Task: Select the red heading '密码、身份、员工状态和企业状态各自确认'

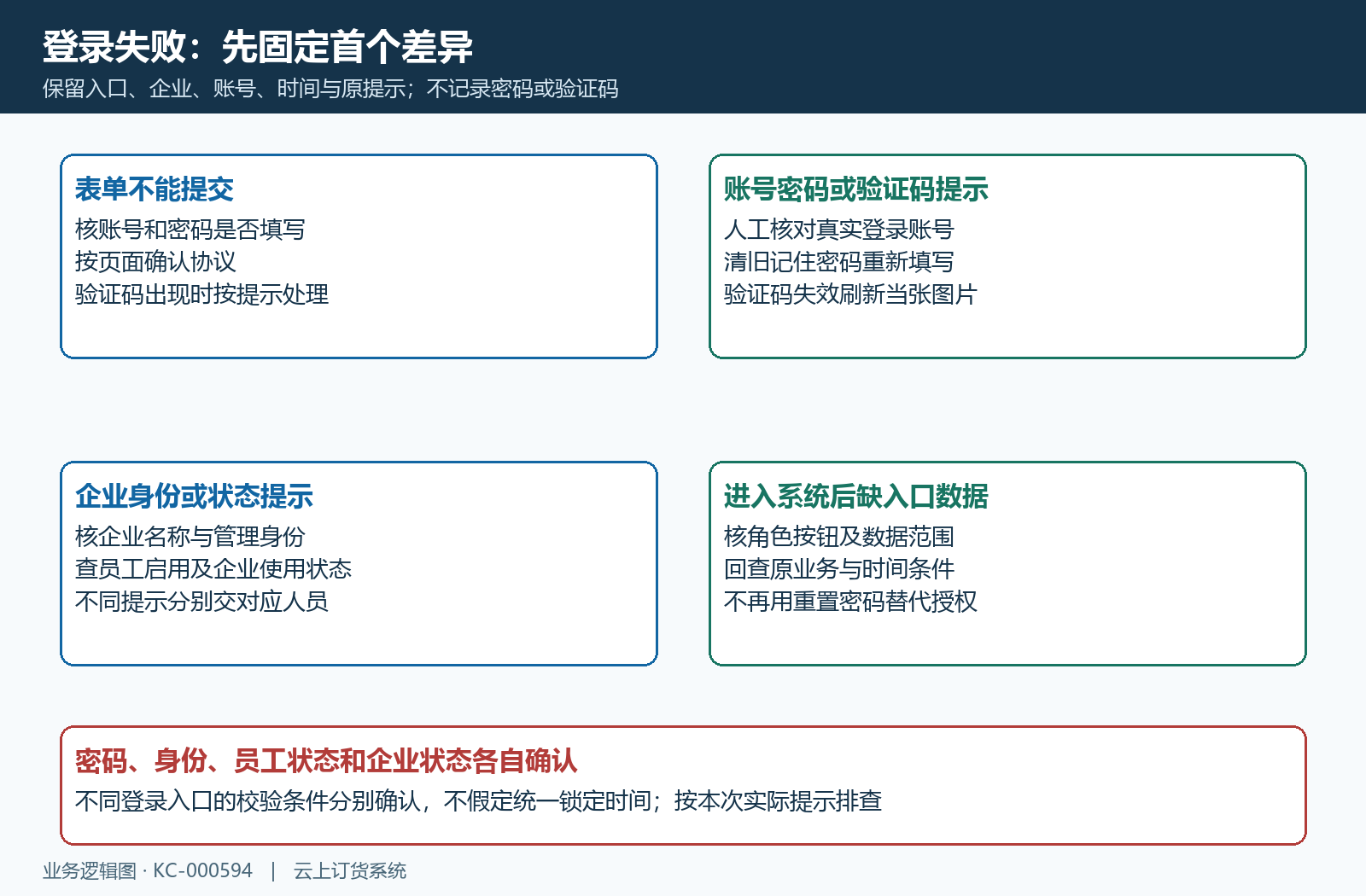Action: [327, 761]
